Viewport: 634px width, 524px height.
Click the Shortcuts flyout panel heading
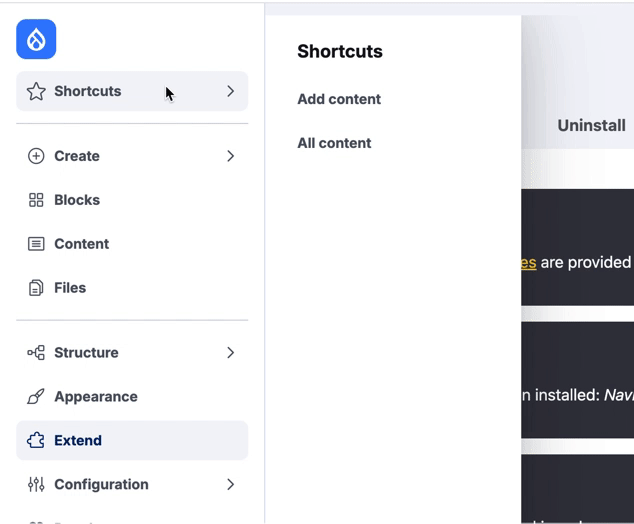[340, 52]
